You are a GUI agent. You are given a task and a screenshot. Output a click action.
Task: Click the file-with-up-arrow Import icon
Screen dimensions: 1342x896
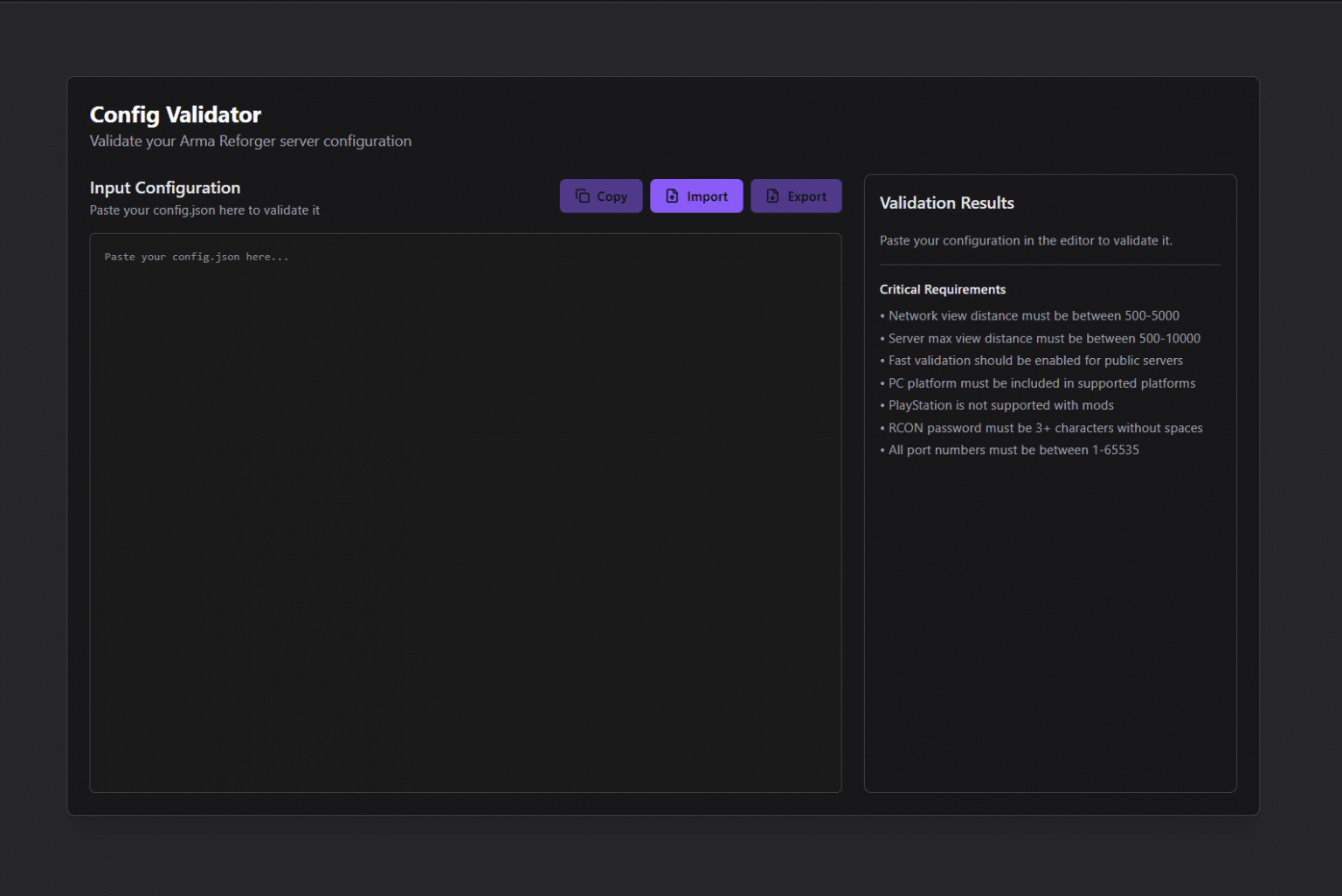coord(671,196)
